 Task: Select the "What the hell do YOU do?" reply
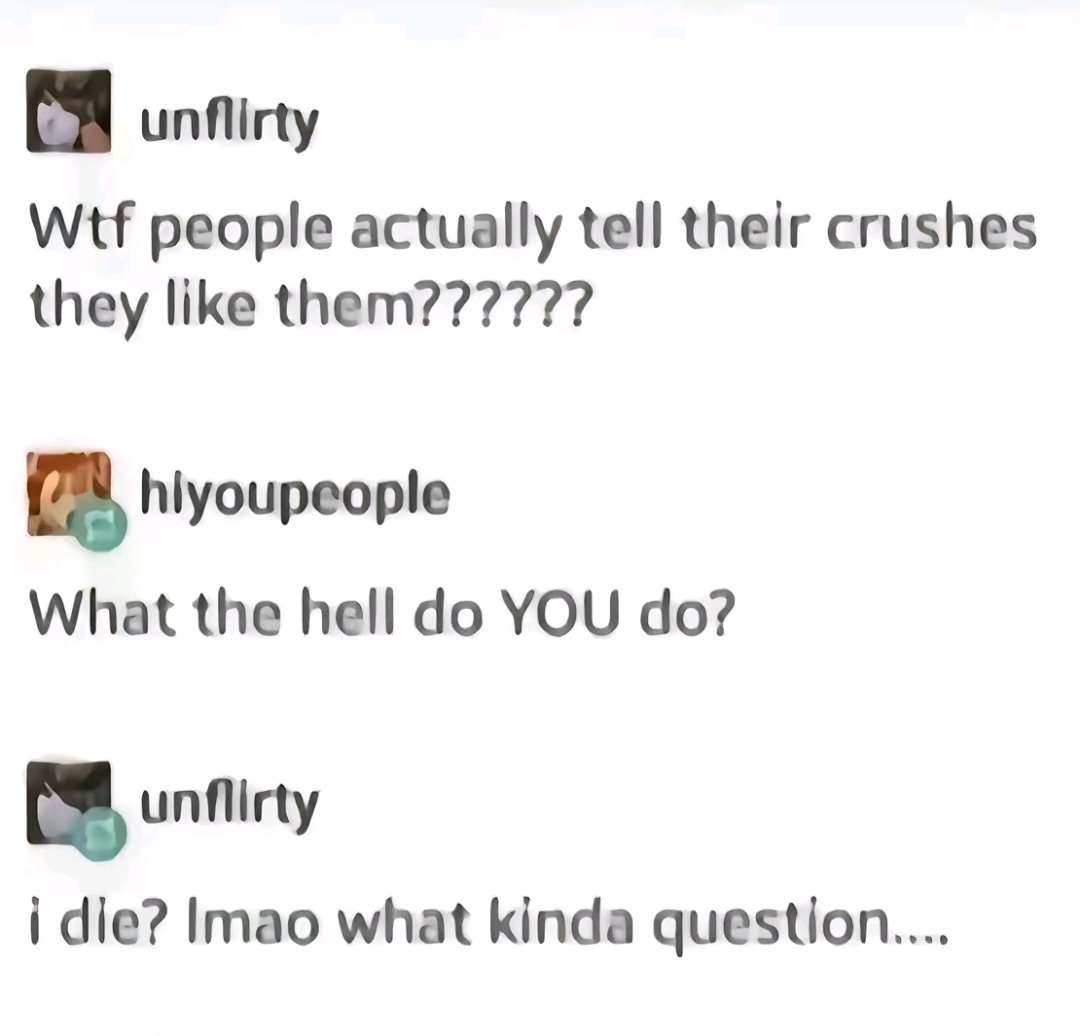click(382, 612)
